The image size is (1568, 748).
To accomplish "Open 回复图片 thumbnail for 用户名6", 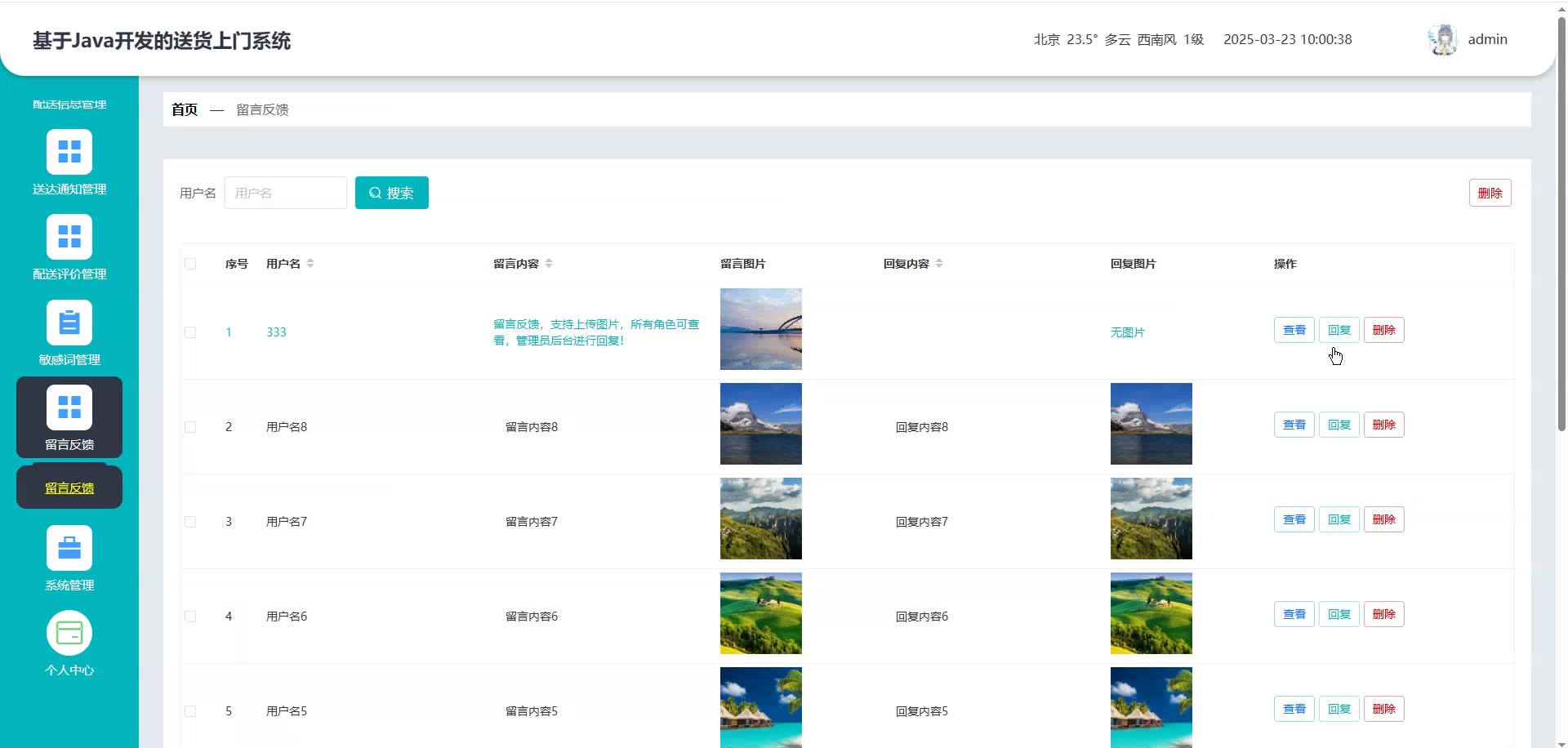I will click(x=1151, y=613).
